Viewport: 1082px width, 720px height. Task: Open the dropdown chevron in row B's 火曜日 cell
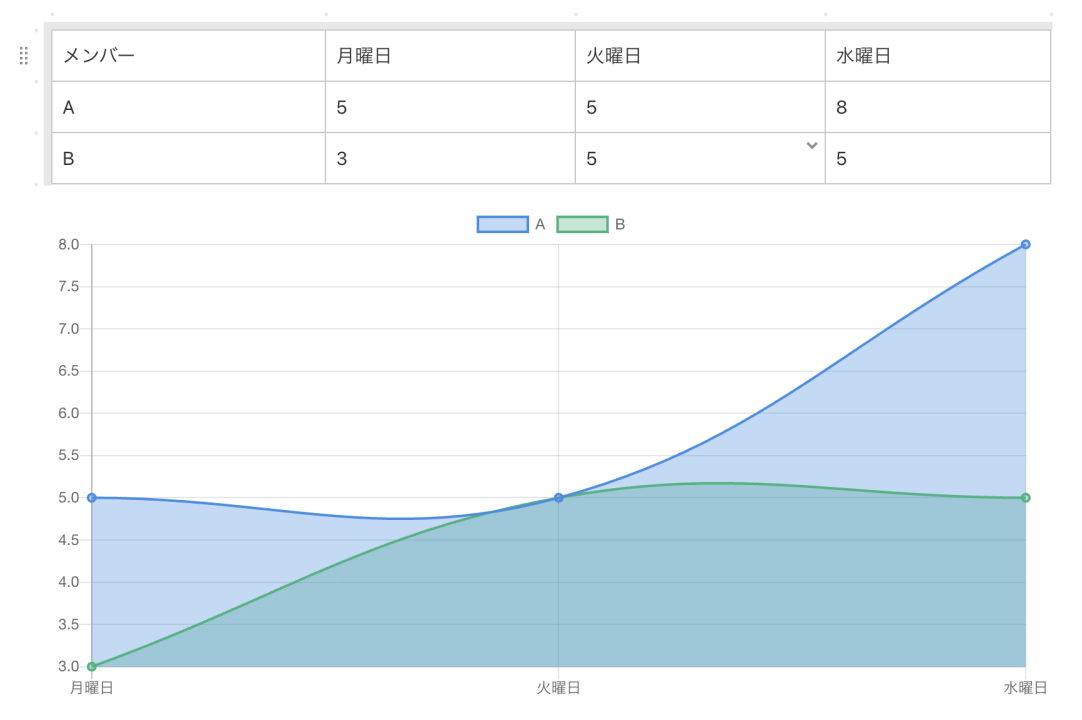pos(812,146)
